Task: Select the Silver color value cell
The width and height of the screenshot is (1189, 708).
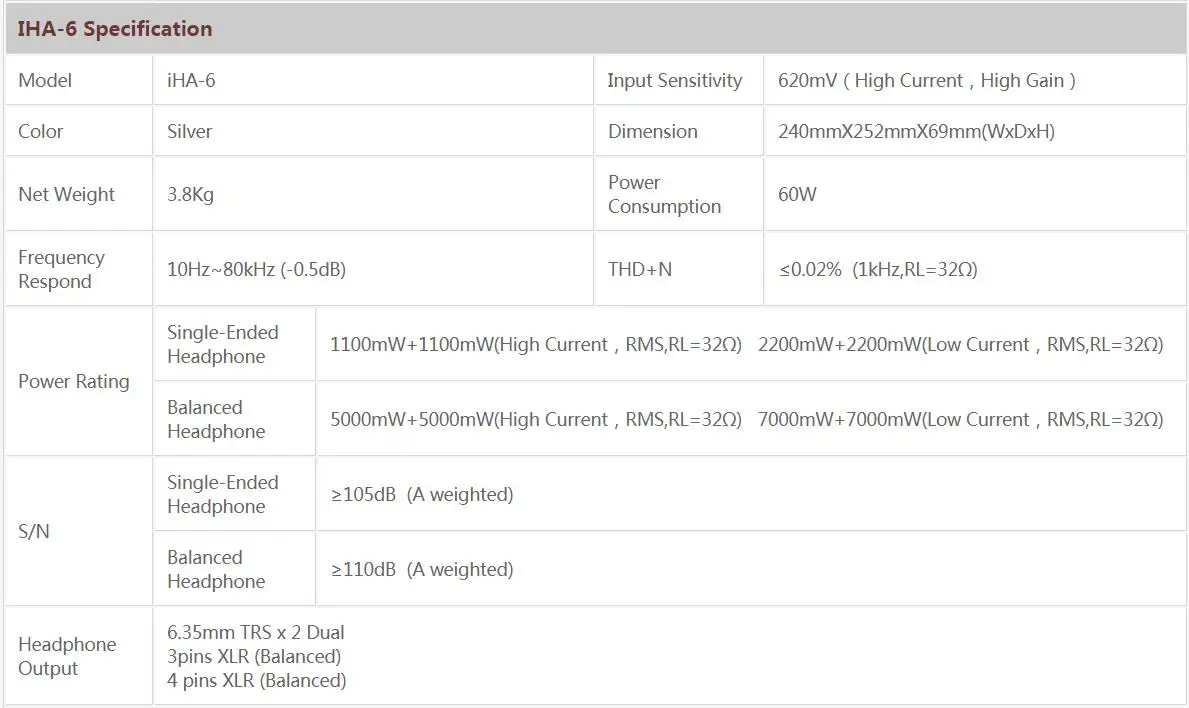Action: point(373,131)
